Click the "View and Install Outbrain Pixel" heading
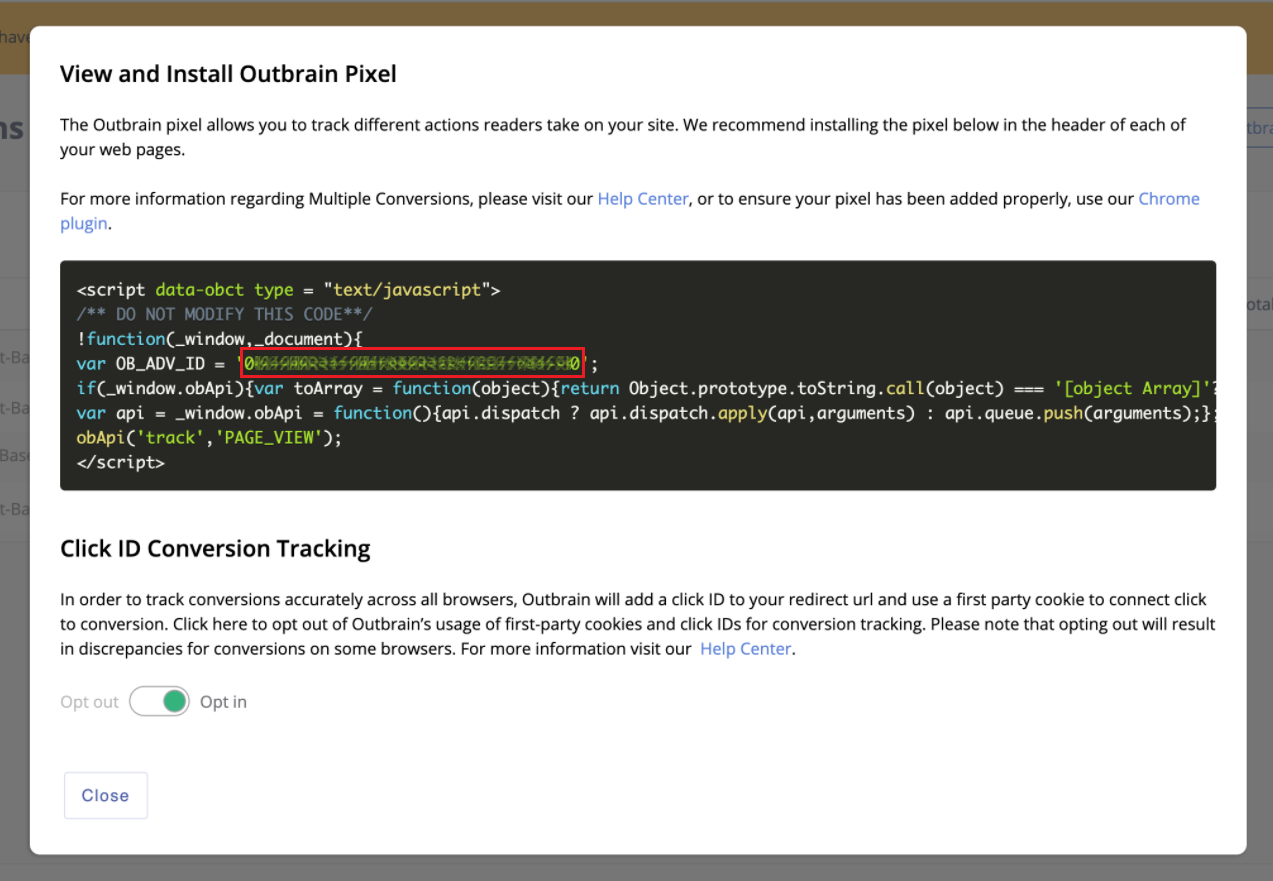The height and width of the screenshot is (881, 1273). [x=228, y=74]
